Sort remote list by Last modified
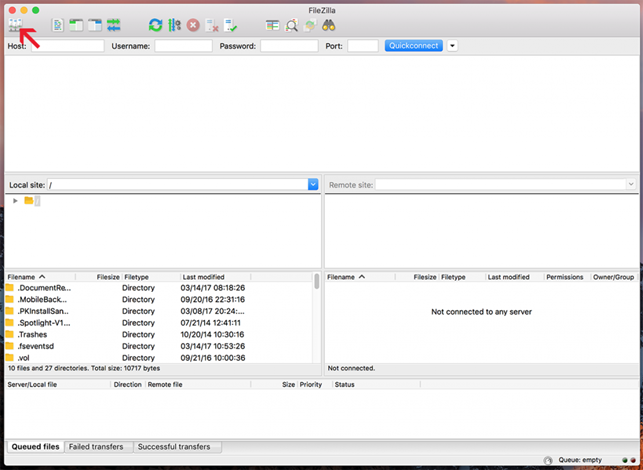The height and width of the screenshot is (470, 643). [515, 277]
